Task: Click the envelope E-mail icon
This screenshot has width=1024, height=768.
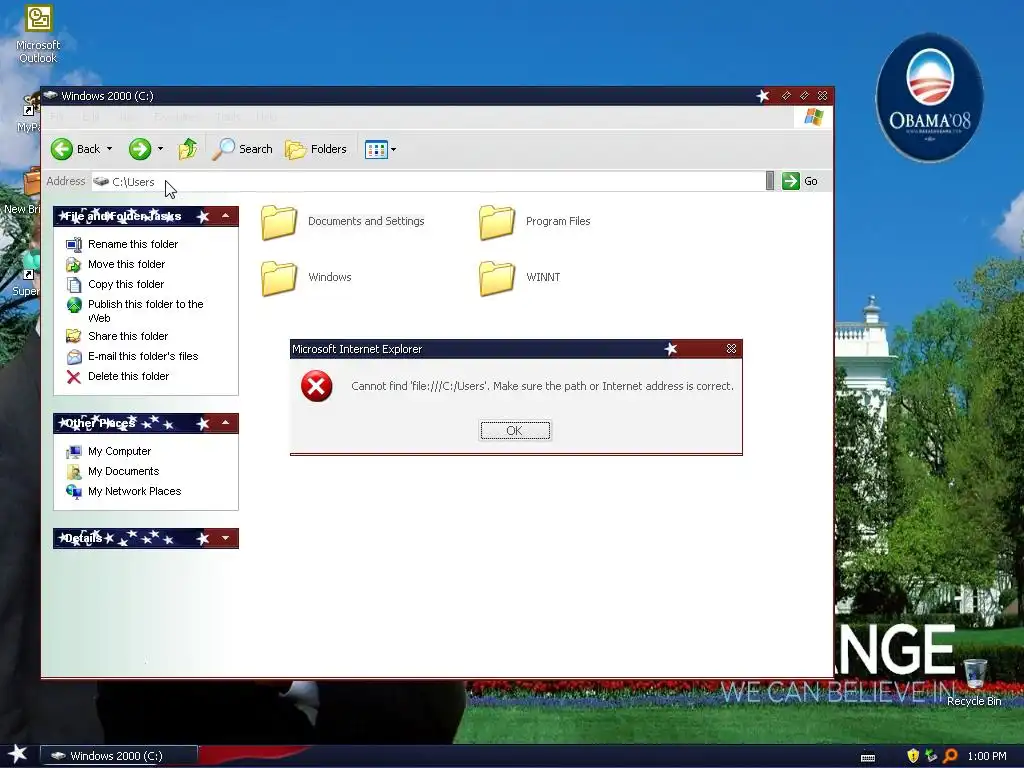Action: pos(74,357)
